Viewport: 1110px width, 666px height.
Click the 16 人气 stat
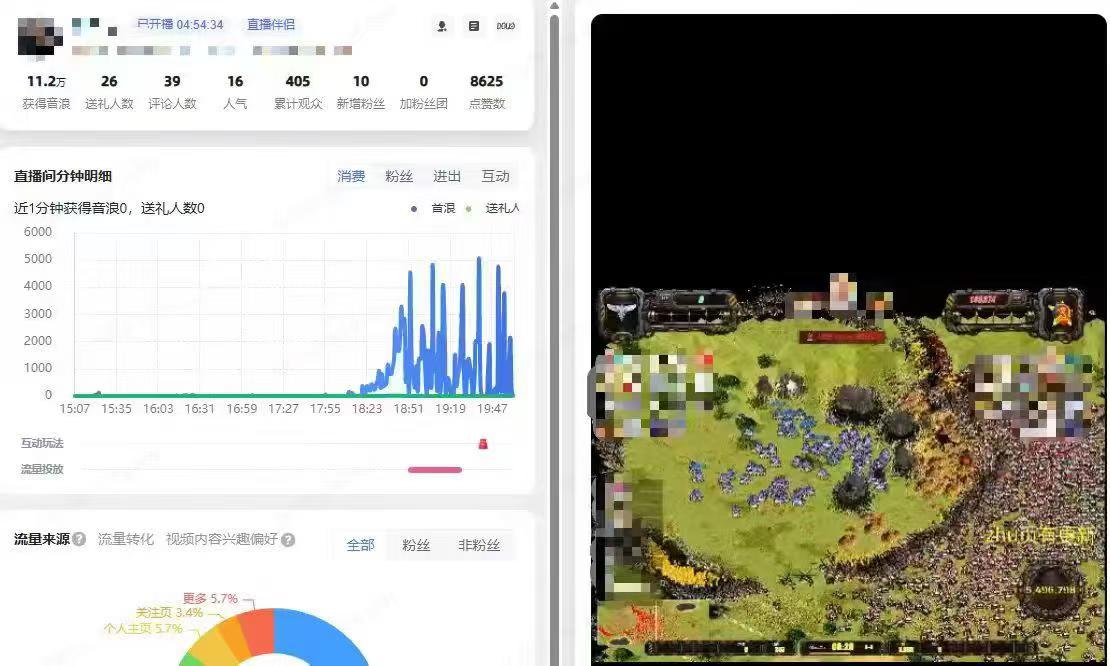coord(235,92)
